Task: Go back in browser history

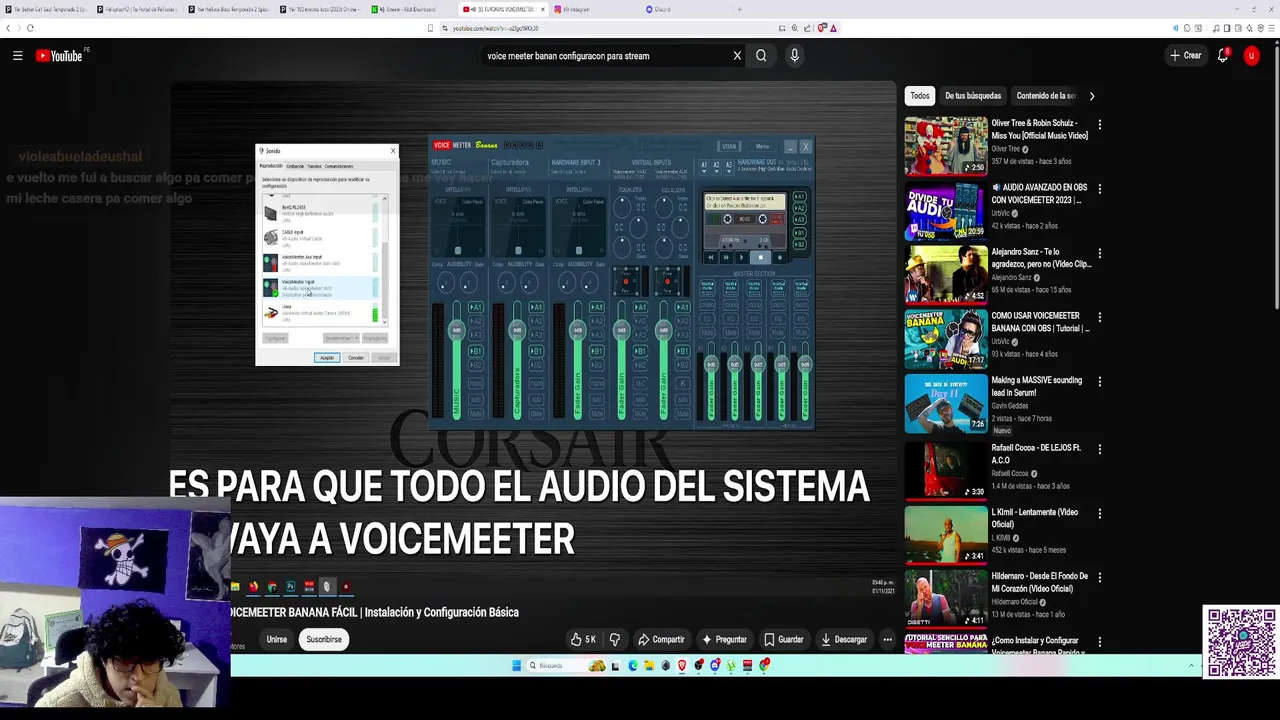Action: pos(7,28)
